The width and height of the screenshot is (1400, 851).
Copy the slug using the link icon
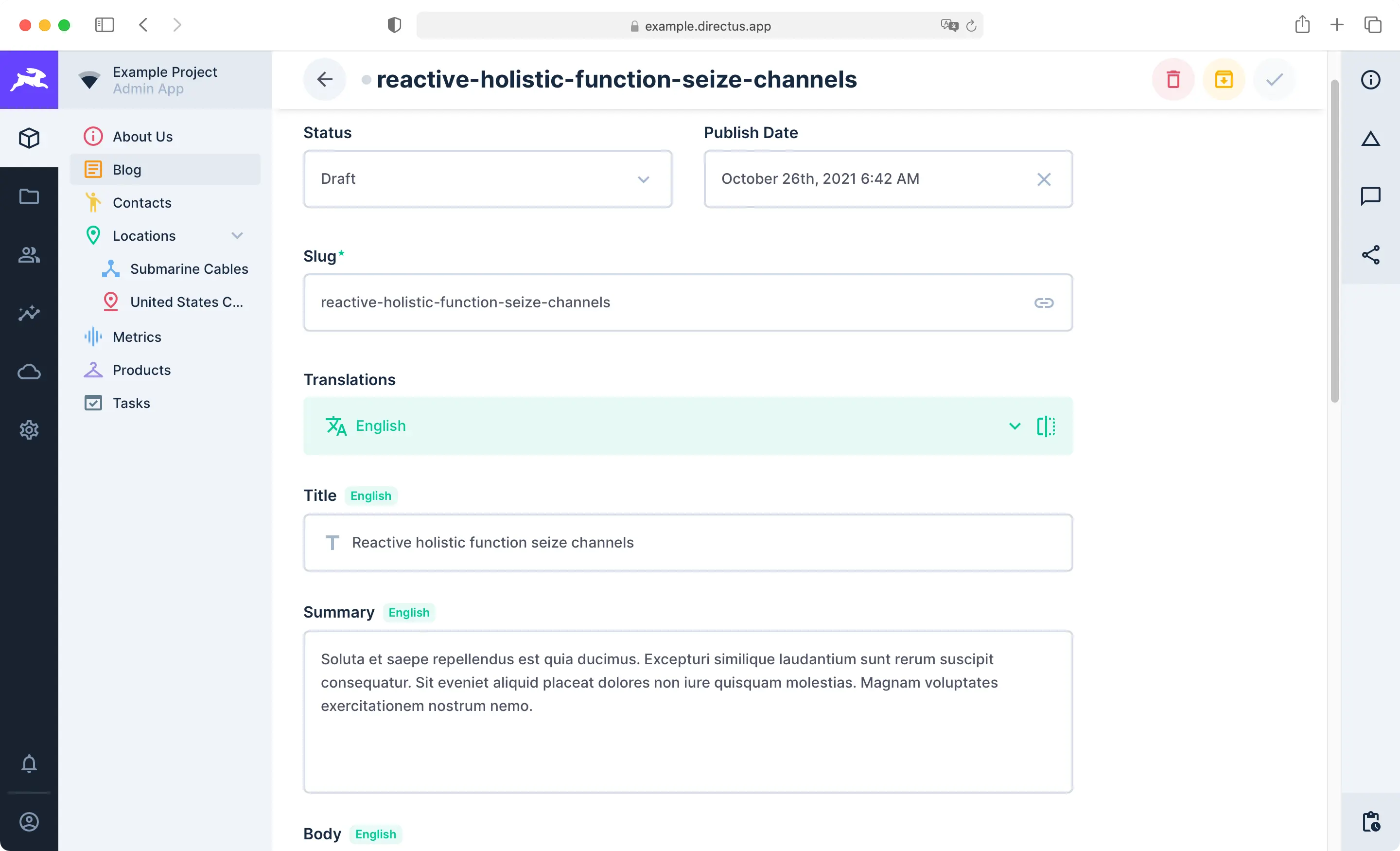[1044, 302]
